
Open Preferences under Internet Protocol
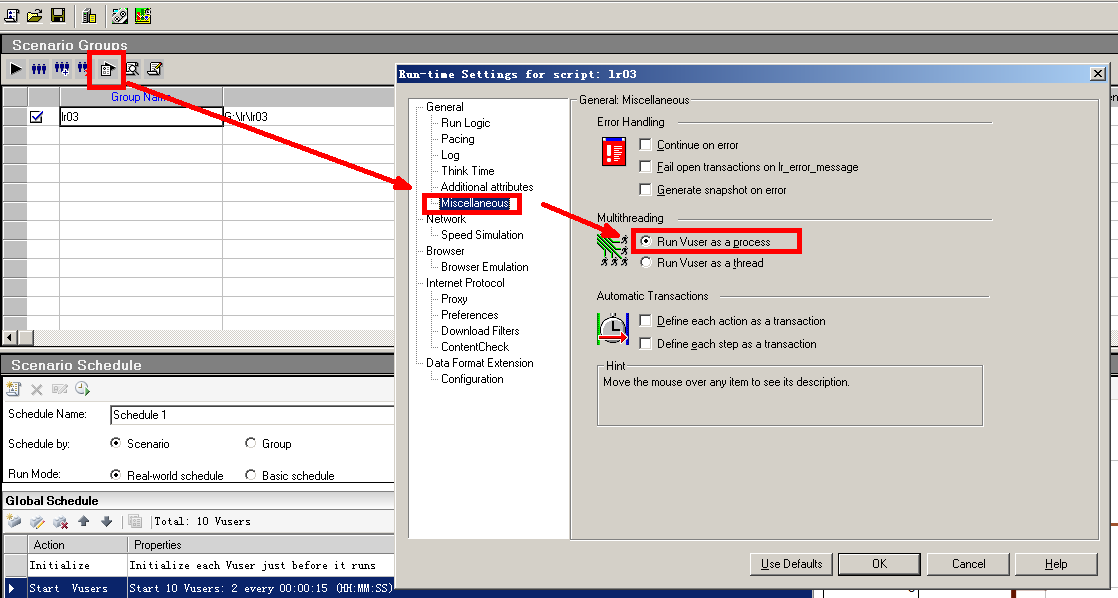click(x=470, y=315)
